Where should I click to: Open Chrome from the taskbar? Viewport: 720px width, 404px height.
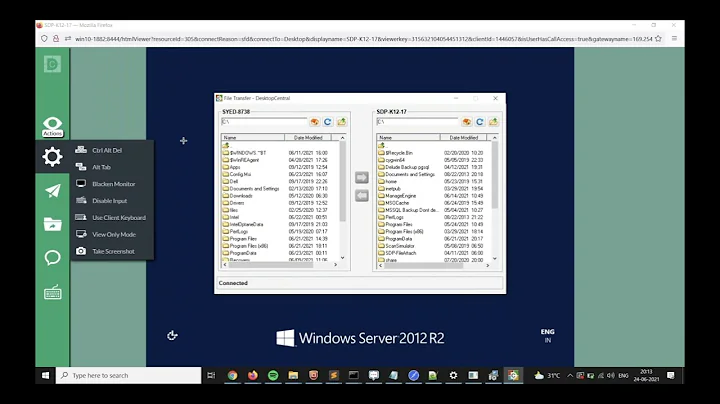point(232,376)
